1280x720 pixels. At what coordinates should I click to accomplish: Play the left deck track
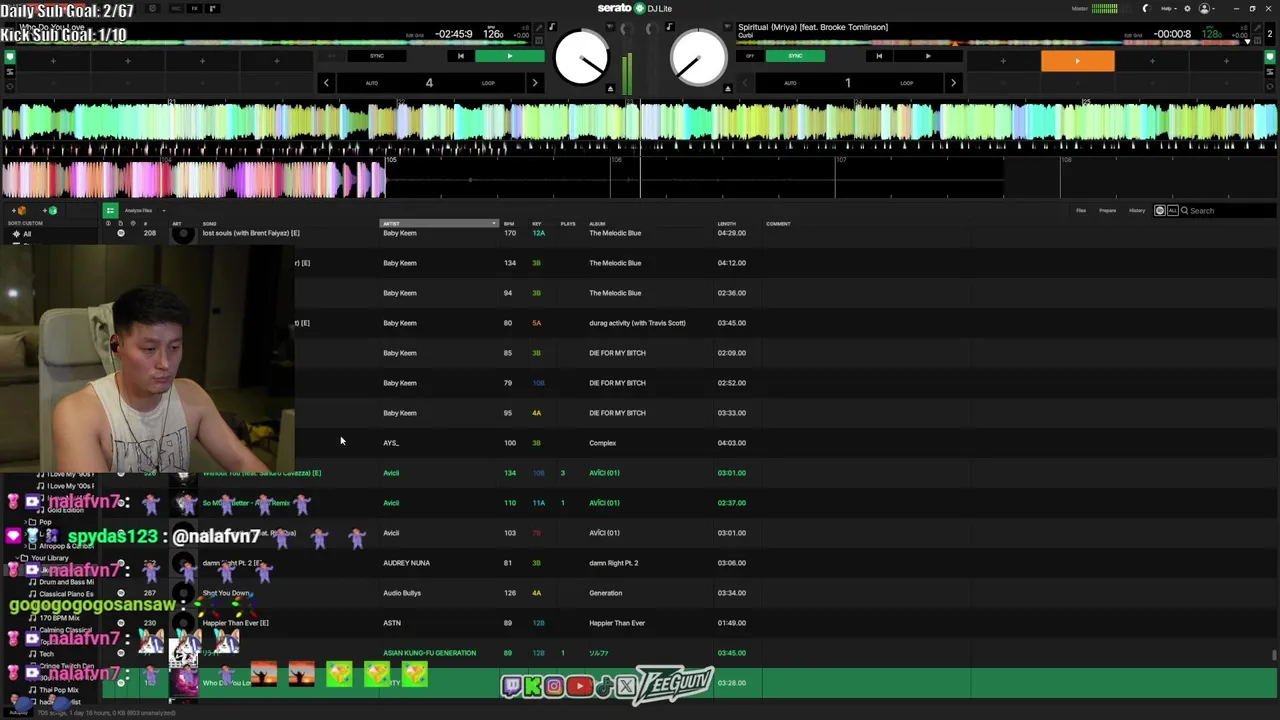(x=509, y=56)
